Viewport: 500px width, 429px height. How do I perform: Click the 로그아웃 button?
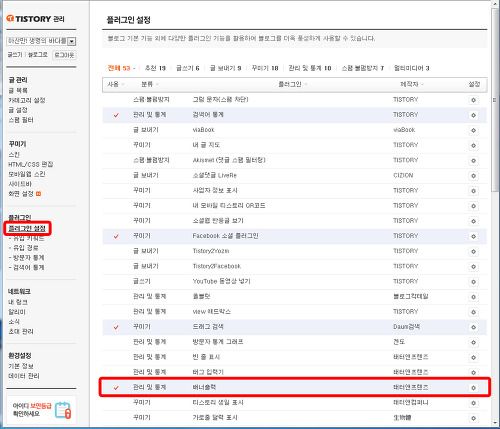64,55
